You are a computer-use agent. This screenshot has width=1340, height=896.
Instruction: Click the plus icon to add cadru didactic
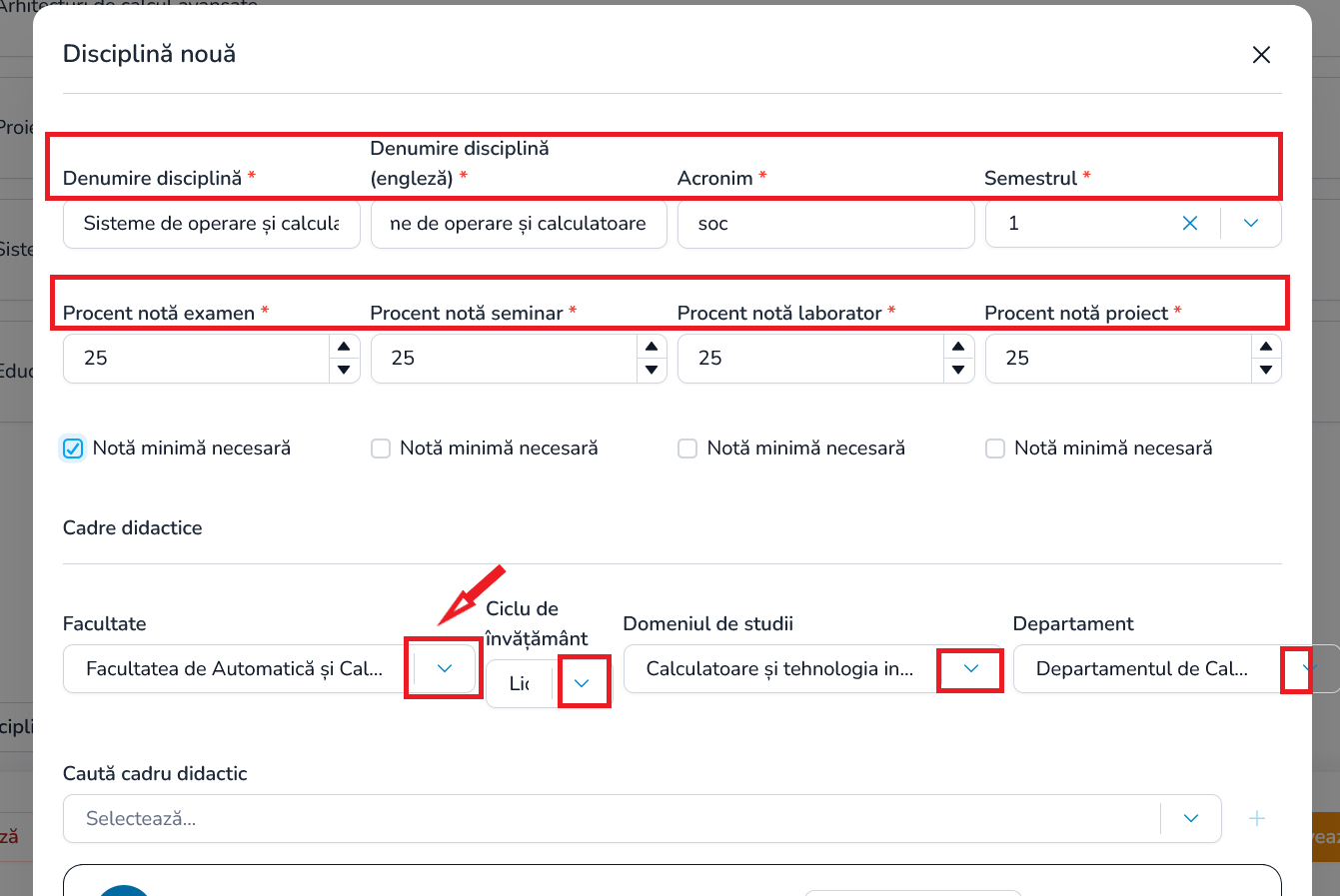[1257, 819]
